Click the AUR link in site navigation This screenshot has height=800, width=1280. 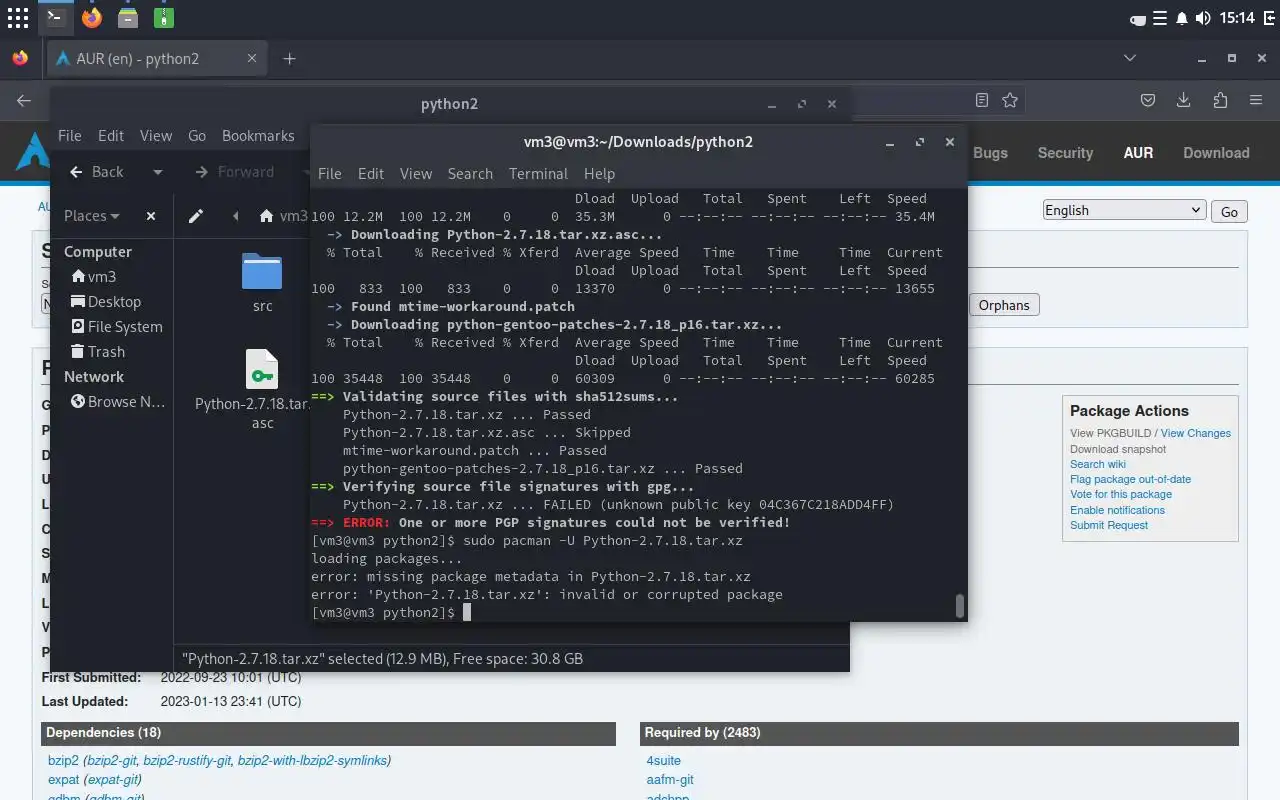(1138, 153)
